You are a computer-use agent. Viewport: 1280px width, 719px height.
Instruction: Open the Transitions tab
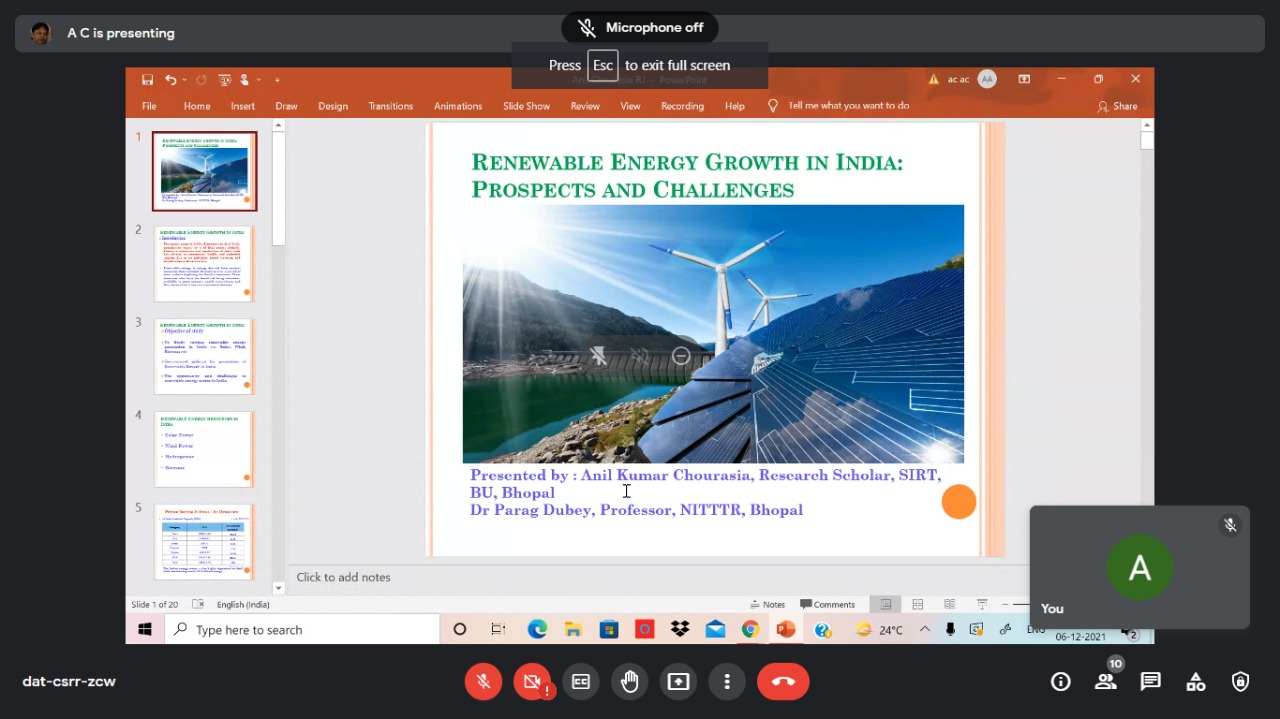pyautogui.click(x=390, y=106)
